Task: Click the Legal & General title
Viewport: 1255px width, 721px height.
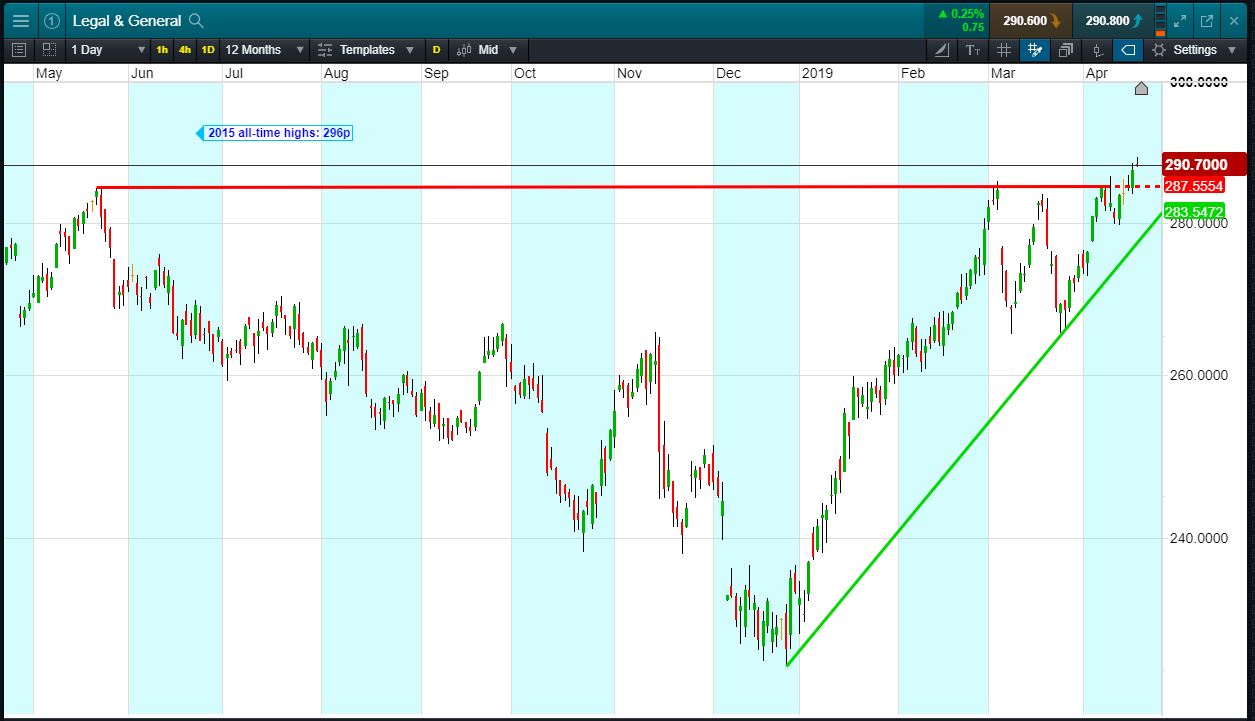Action: click(127, 20)
